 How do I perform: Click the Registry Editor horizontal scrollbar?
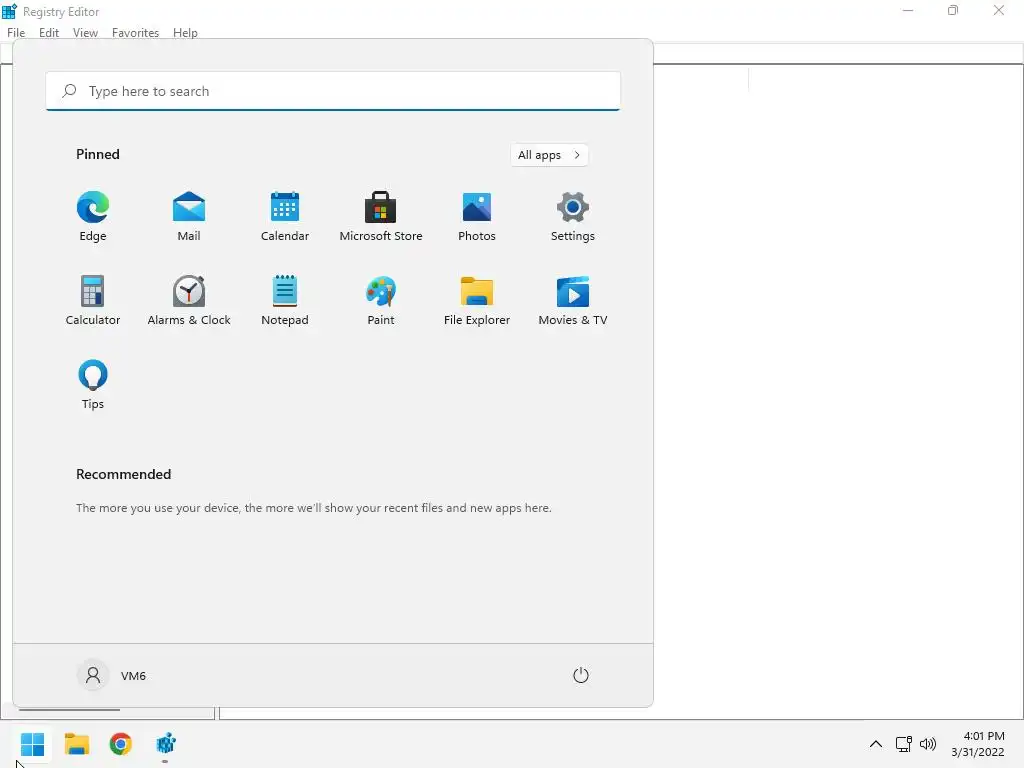coord(69,710)
